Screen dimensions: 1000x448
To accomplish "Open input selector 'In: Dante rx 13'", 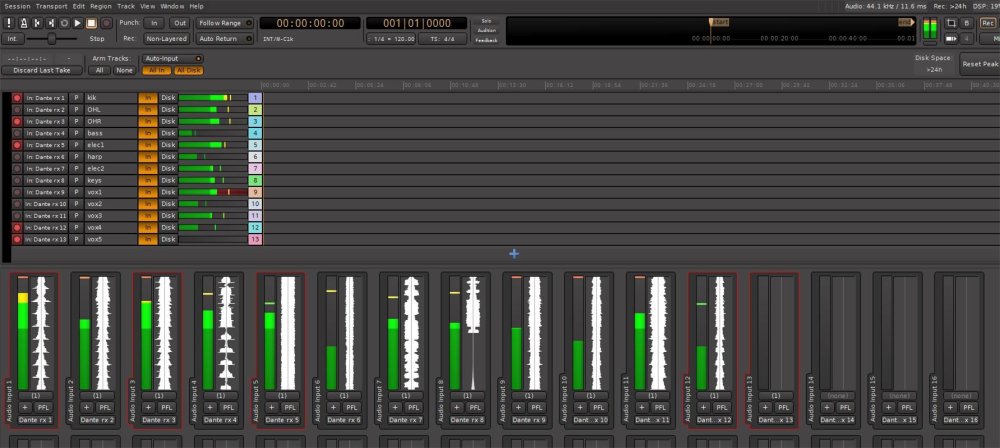I will [46, 239].
